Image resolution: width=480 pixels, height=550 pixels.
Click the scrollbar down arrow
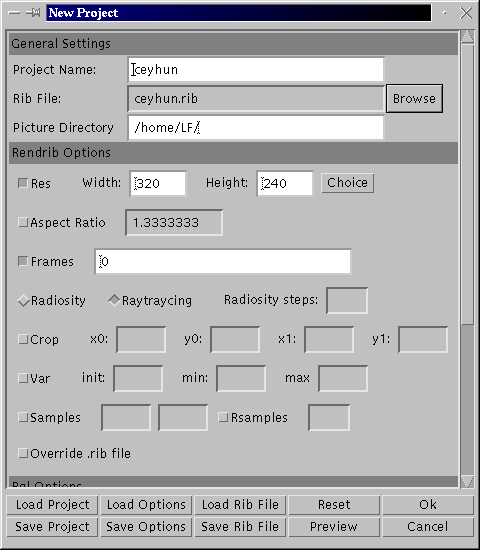pyautogui.click(x=468, y=481)
